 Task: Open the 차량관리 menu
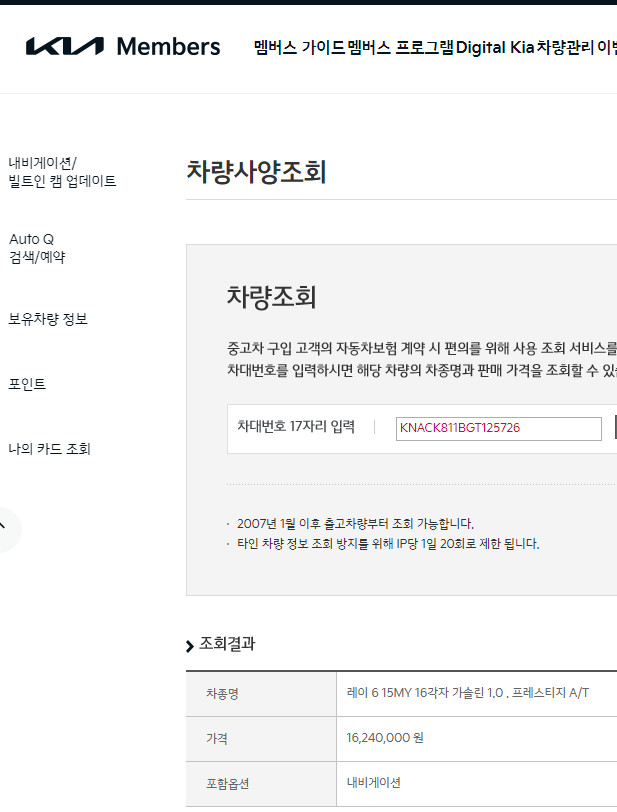tap(565, 48)
